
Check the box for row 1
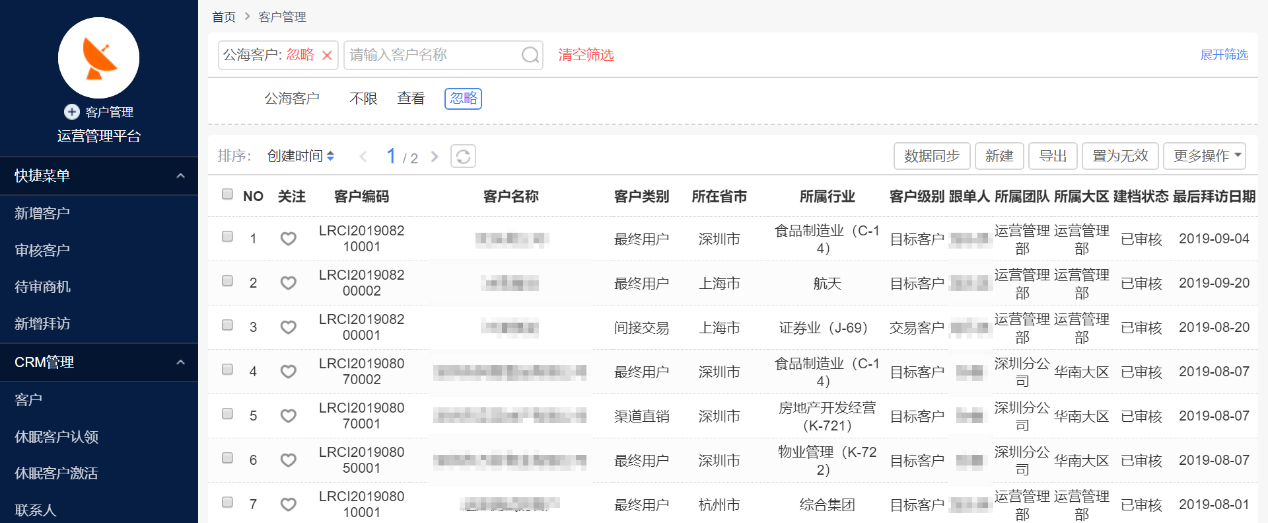228,237
